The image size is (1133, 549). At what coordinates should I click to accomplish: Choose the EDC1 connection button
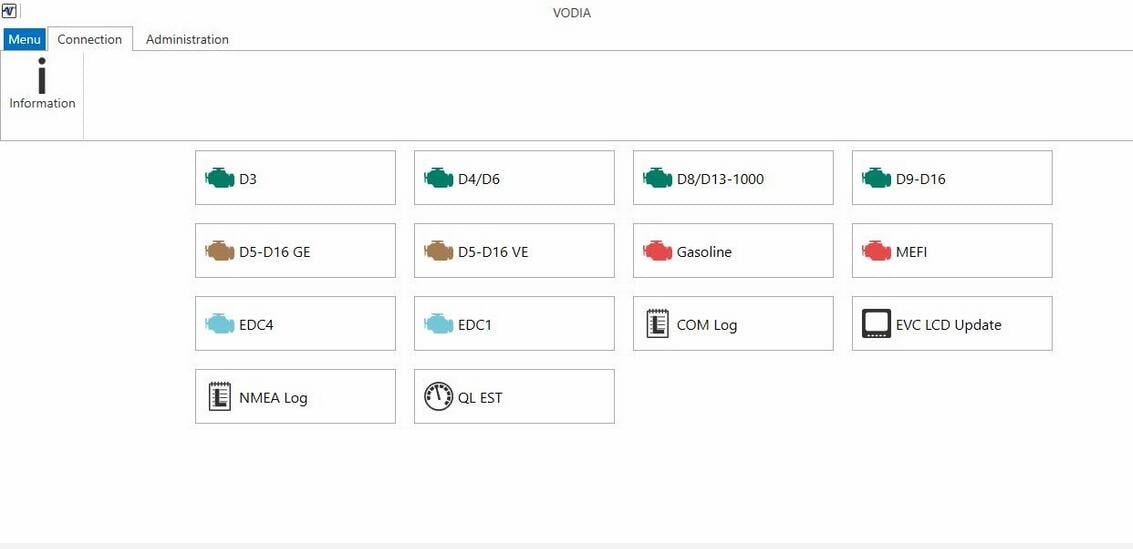coord(514,324)
